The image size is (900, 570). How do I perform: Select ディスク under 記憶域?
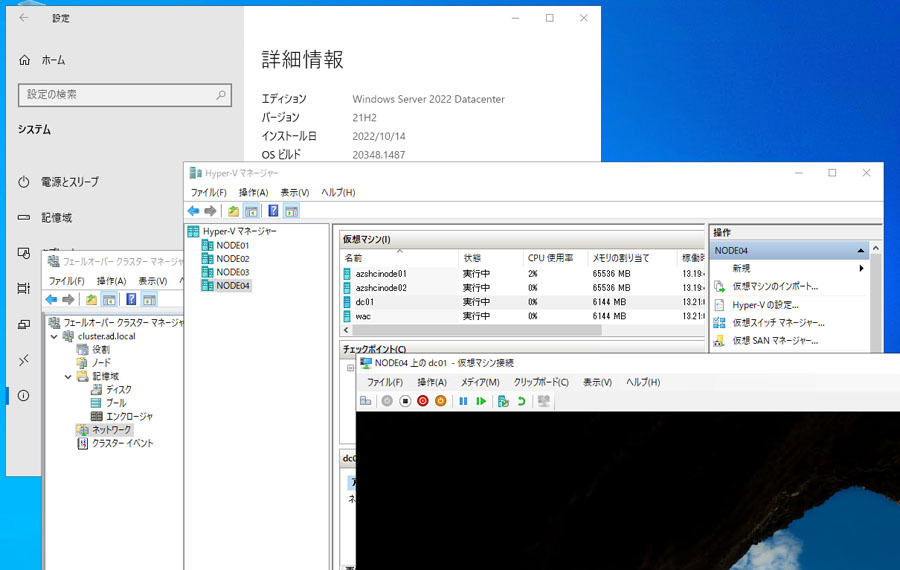[x=118, y=389]
